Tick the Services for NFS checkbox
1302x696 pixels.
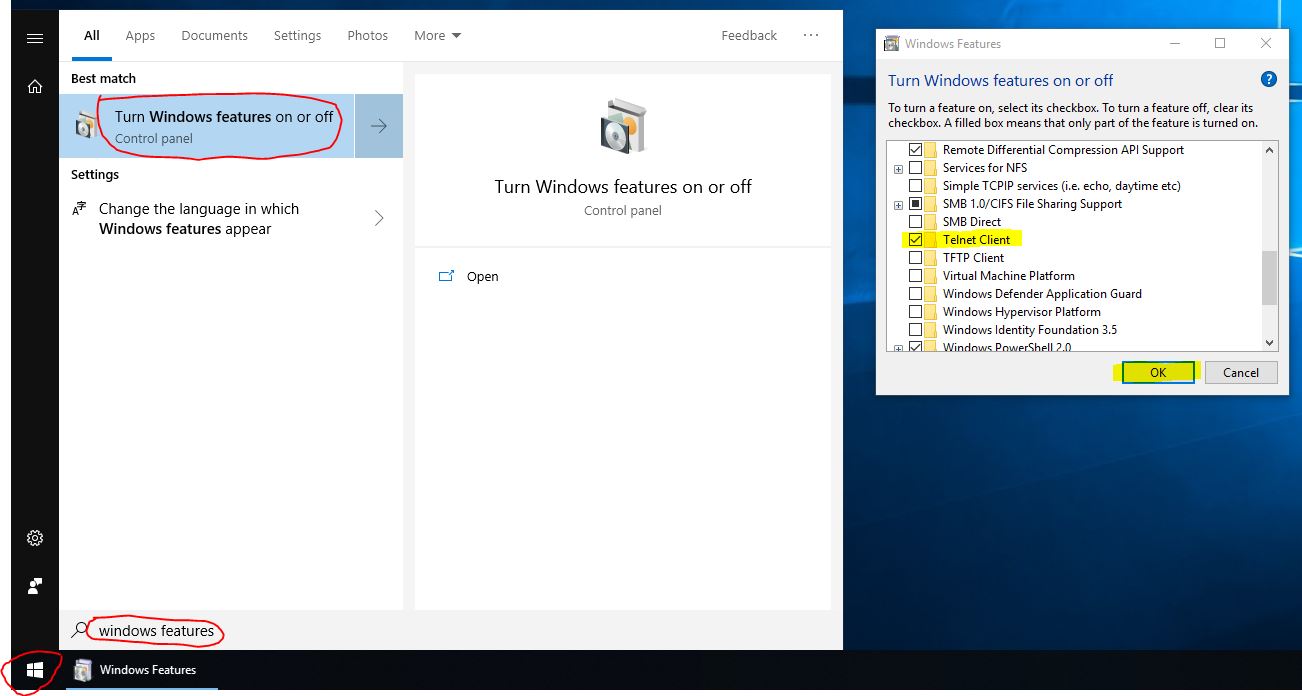coord(915,168)
